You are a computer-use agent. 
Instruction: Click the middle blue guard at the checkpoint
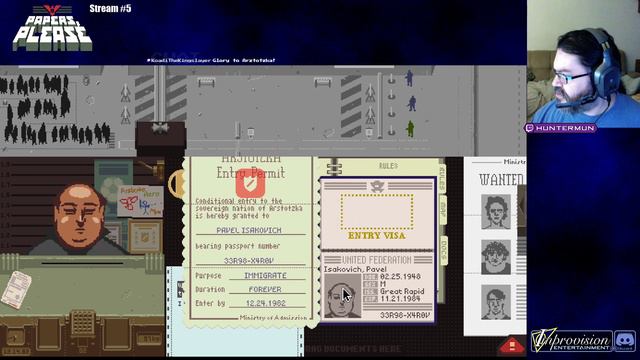coord(412,104)
